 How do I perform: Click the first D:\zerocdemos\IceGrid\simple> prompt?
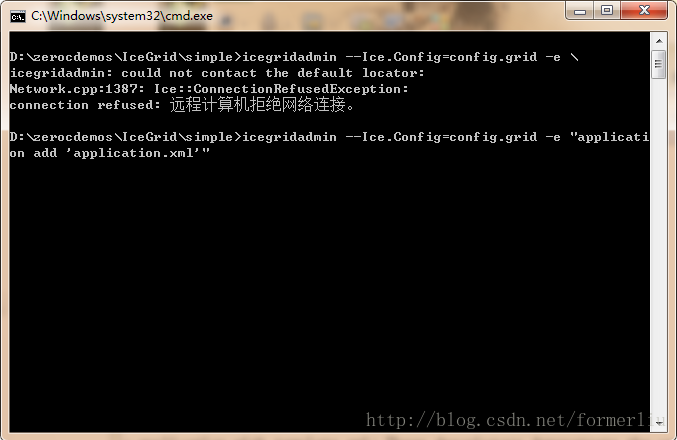point(126,57)
